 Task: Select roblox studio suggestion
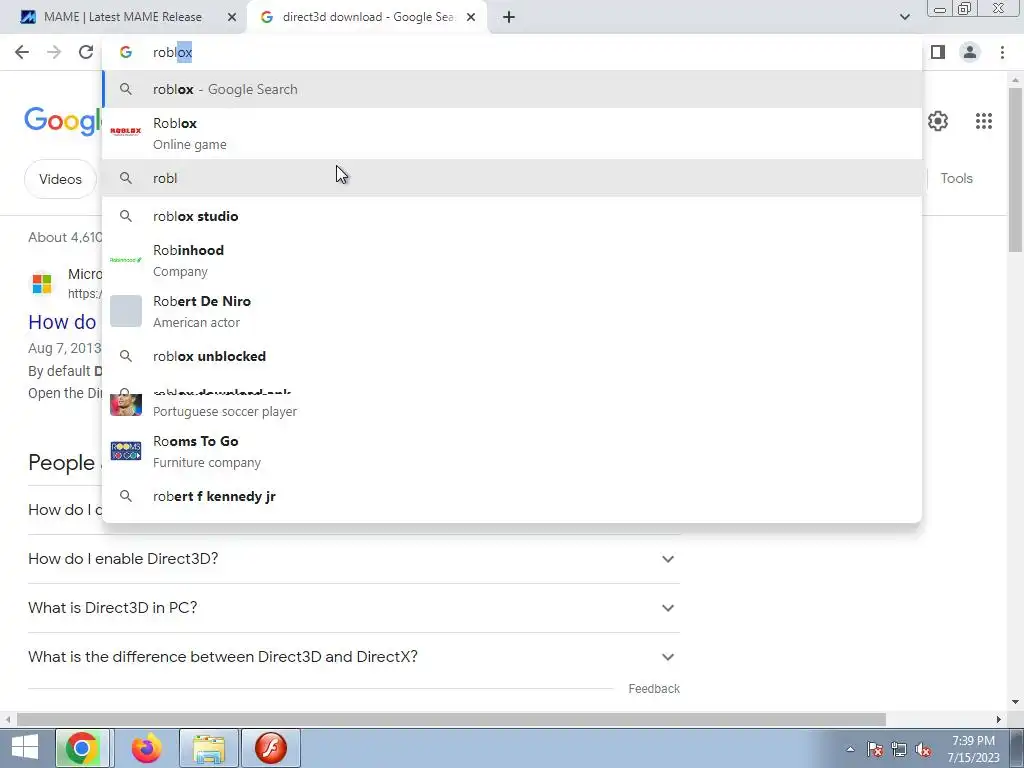[512, 216]
